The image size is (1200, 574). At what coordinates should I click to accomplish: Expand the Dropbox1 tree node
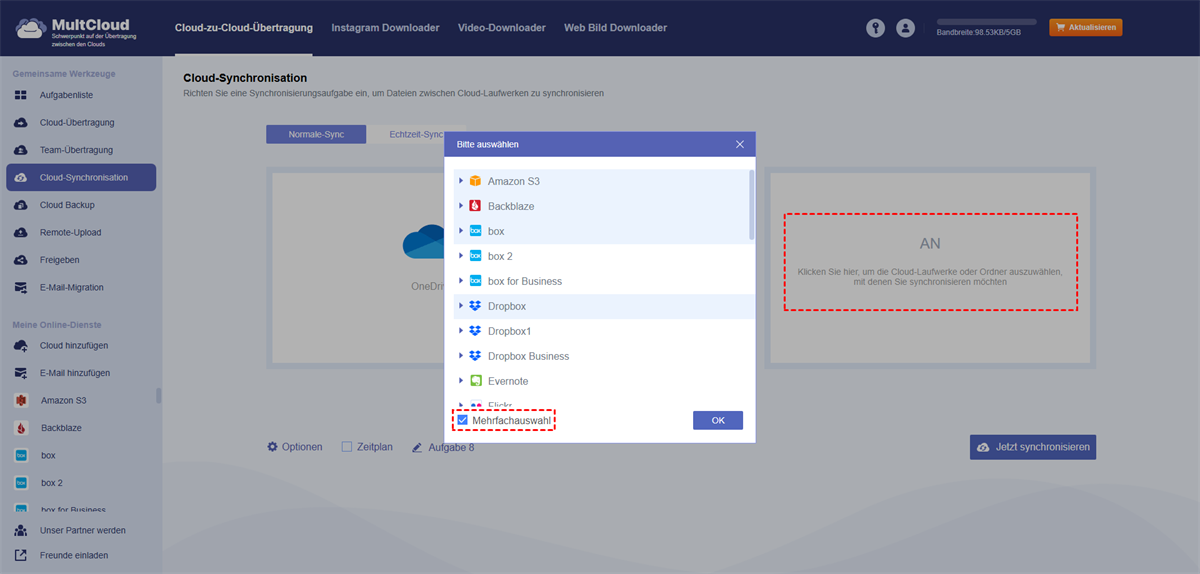461,331
